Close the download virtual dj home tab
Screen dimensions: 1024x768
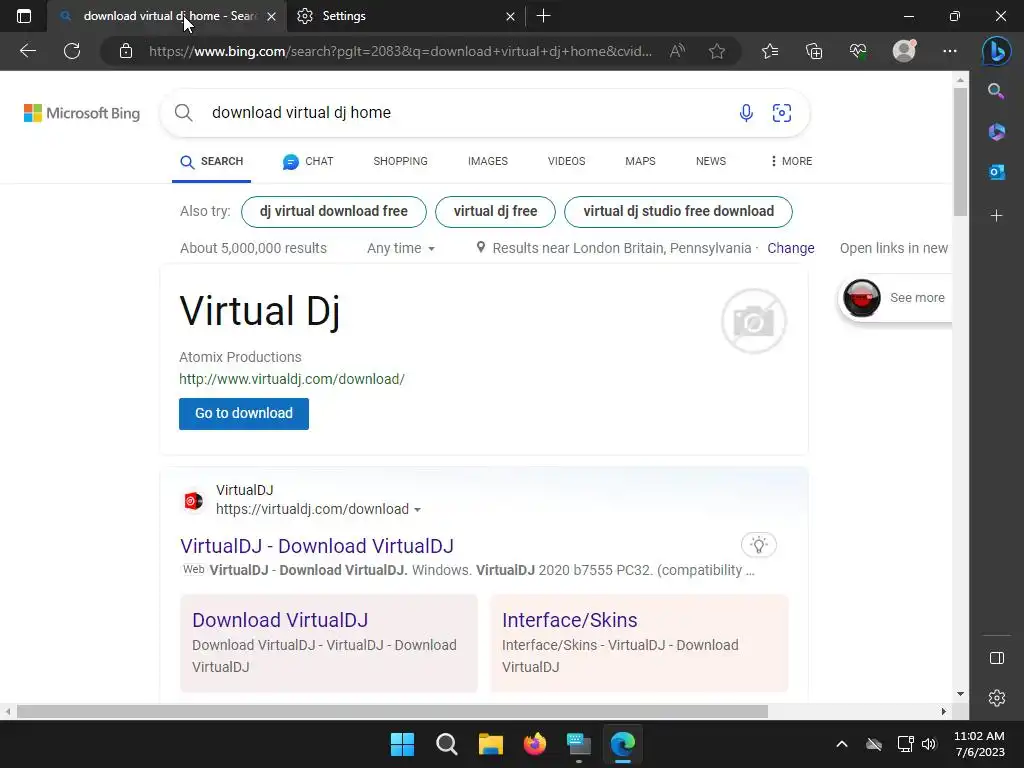pos(271,16)
